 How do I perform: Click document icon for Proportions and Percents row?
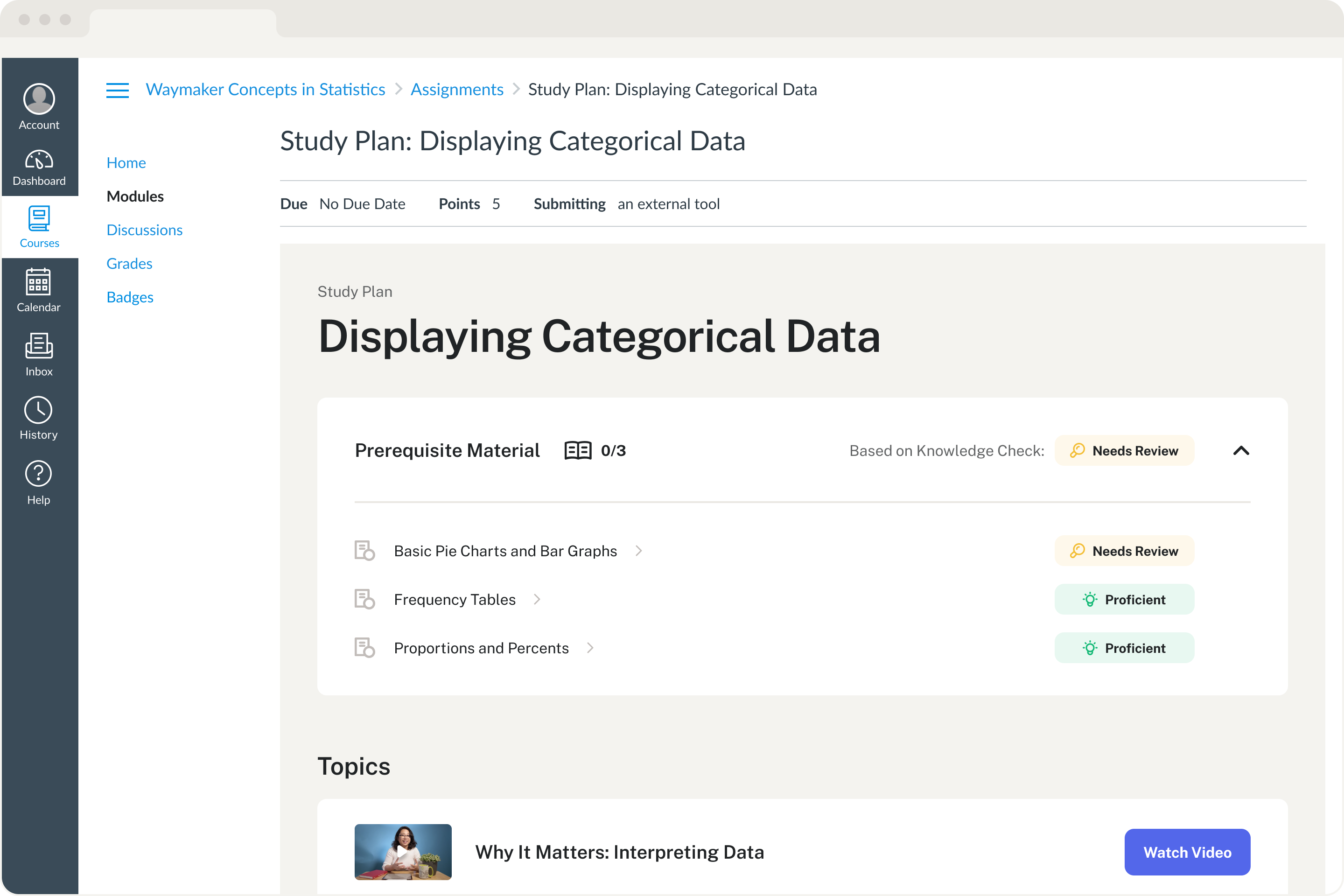click(x=364, y=648)
